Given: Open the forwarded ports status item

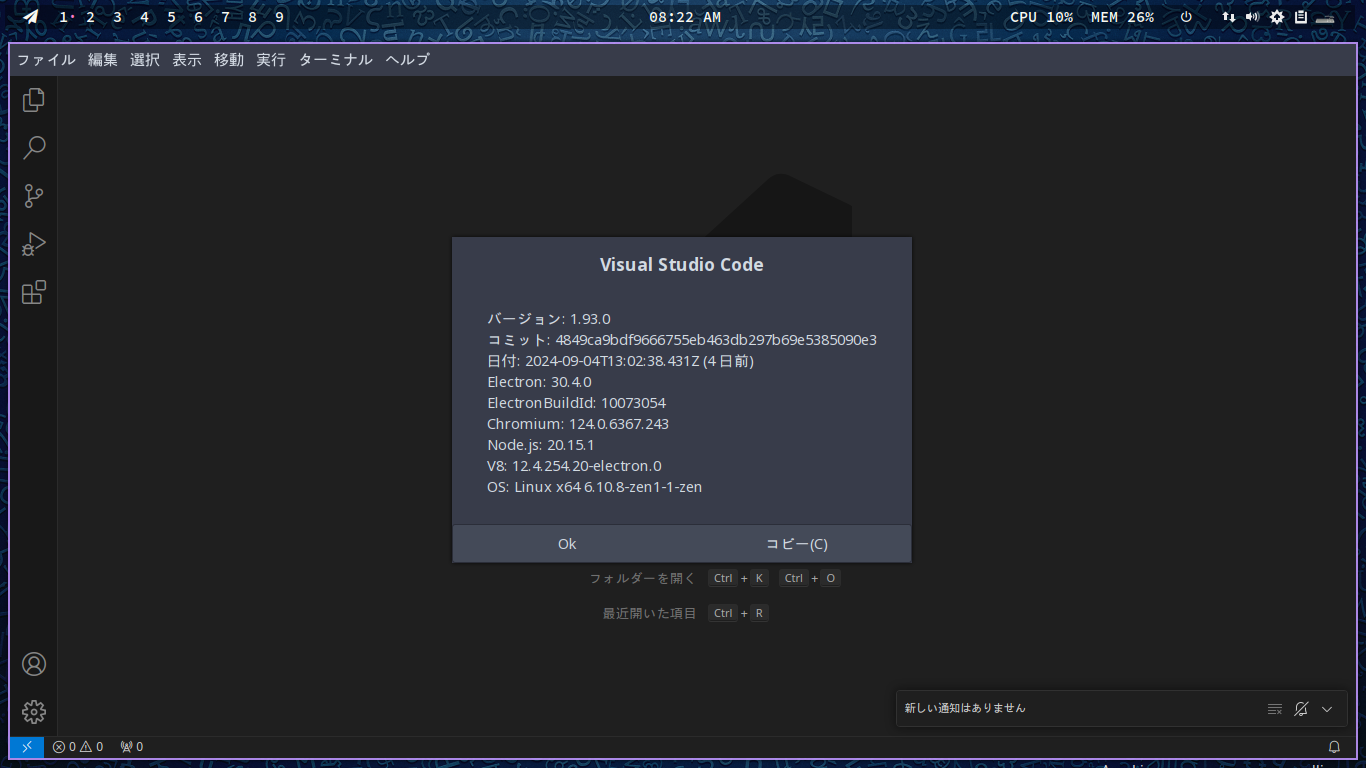Looking at the screenshot, I should (x=131, y=747).
